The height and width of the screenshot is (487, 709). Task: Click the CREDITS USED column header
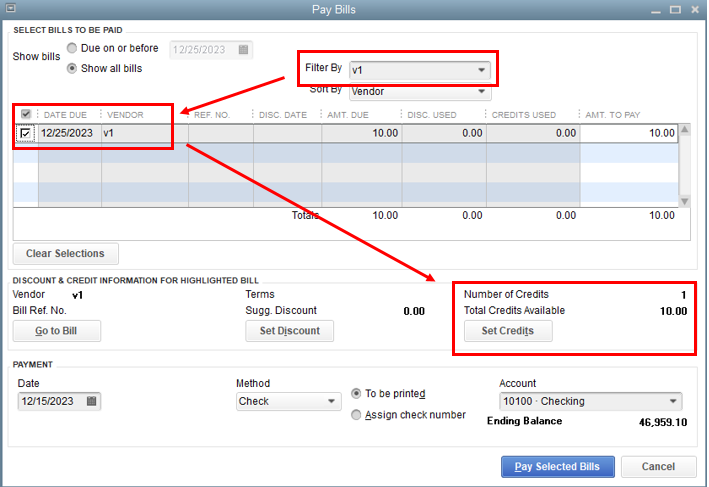[524, 115]
